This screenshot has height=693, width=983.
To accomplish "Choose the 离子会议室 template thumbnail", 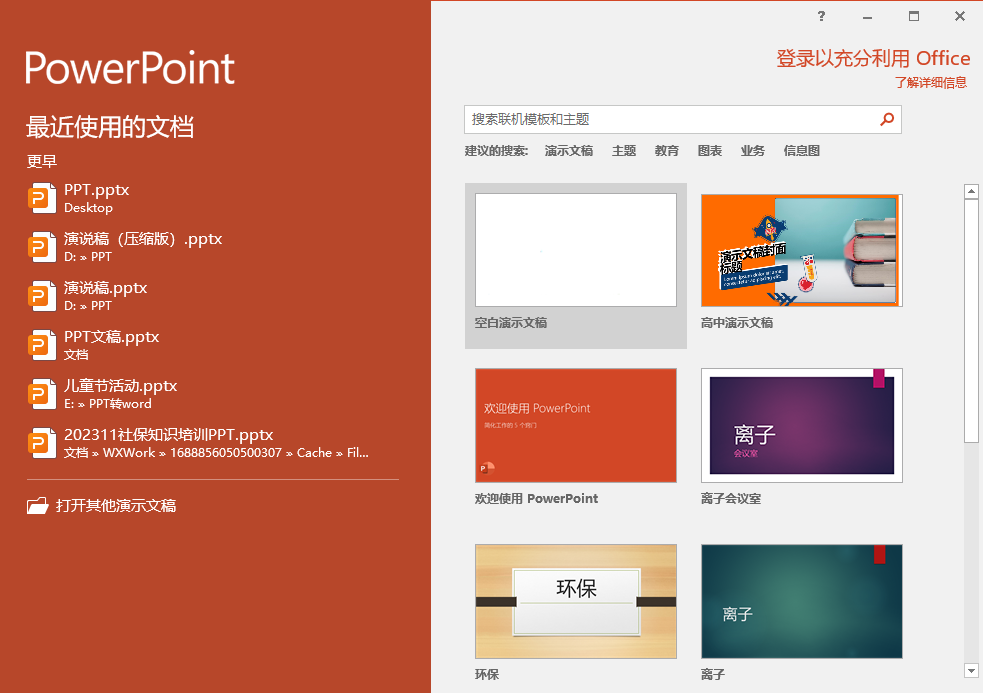I will point(802,425).
